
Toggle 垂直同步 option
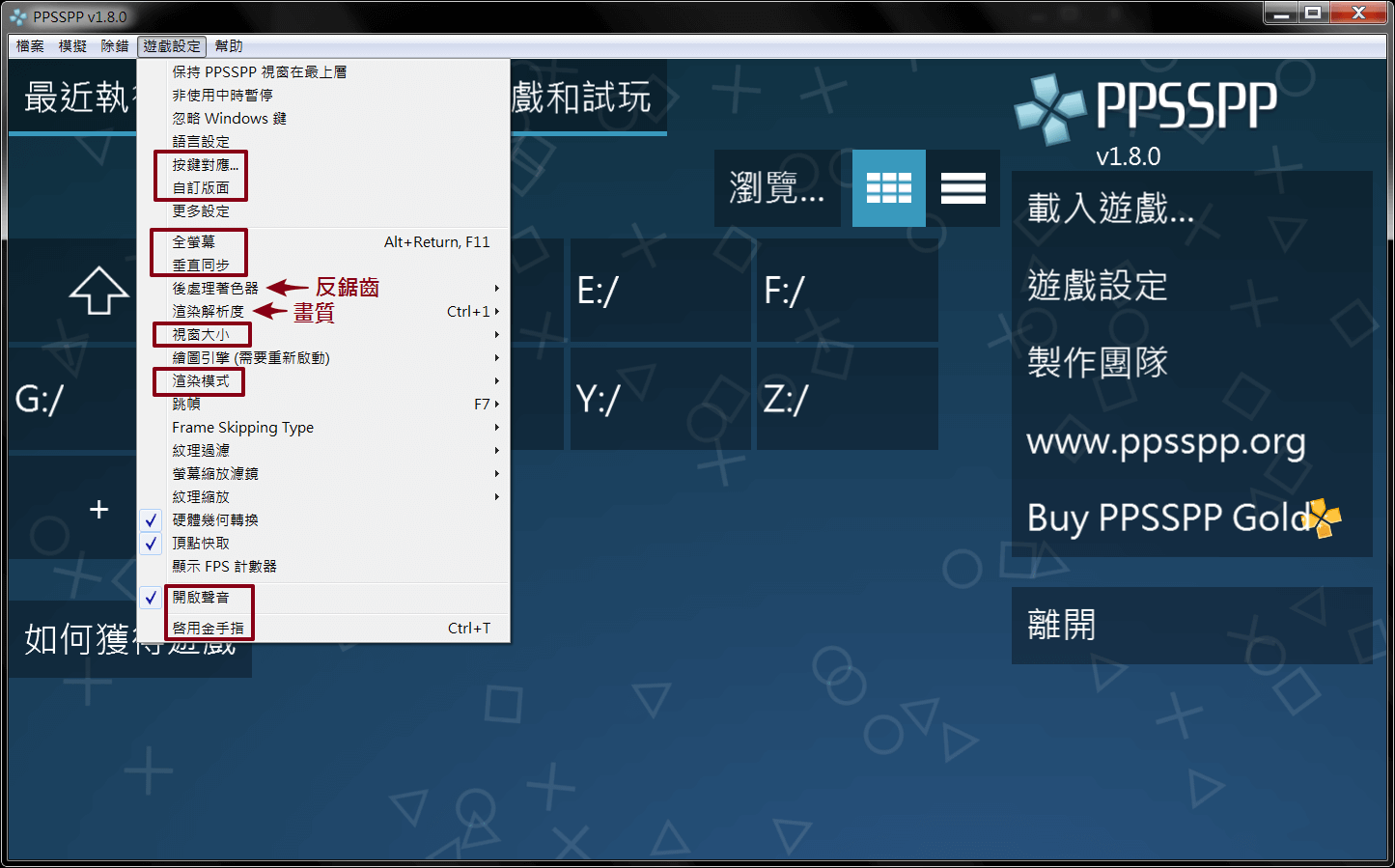[x=322, y=266]
